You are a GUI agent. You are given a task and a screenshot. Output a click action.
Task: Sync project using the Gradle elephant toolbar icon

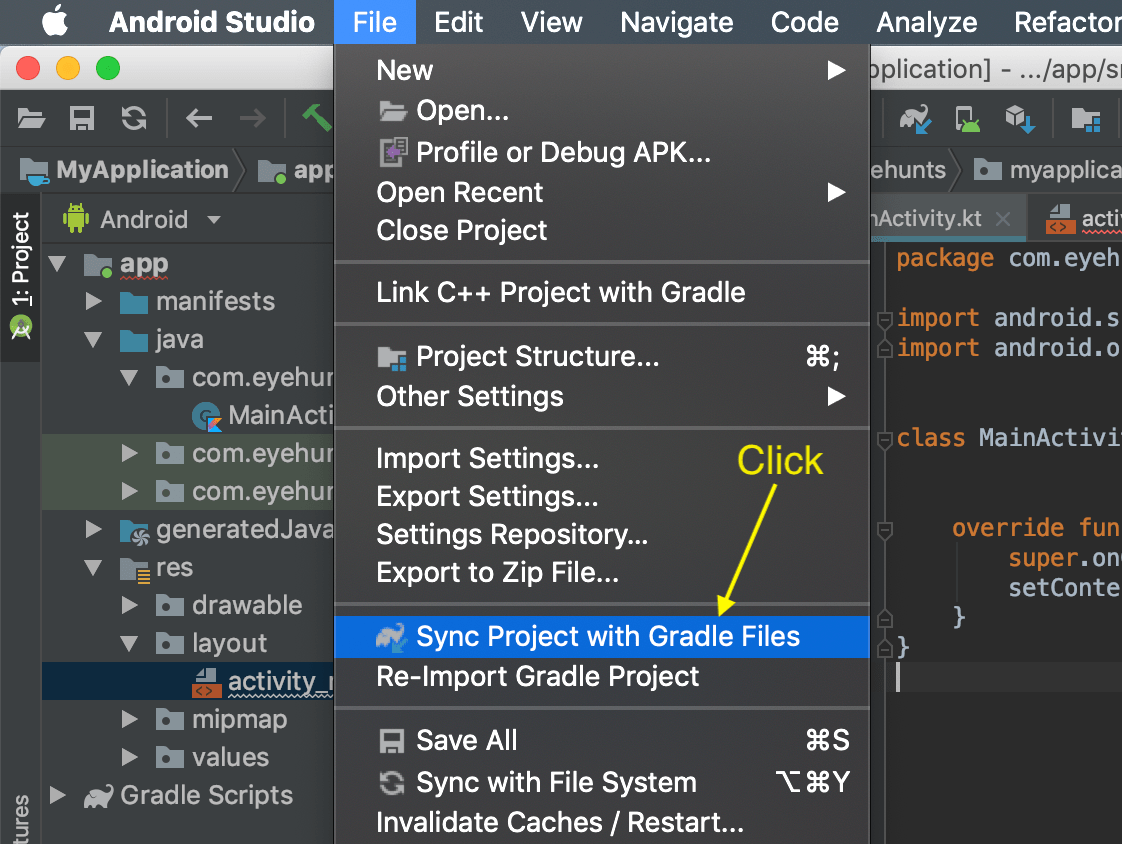tap(914, 118)
